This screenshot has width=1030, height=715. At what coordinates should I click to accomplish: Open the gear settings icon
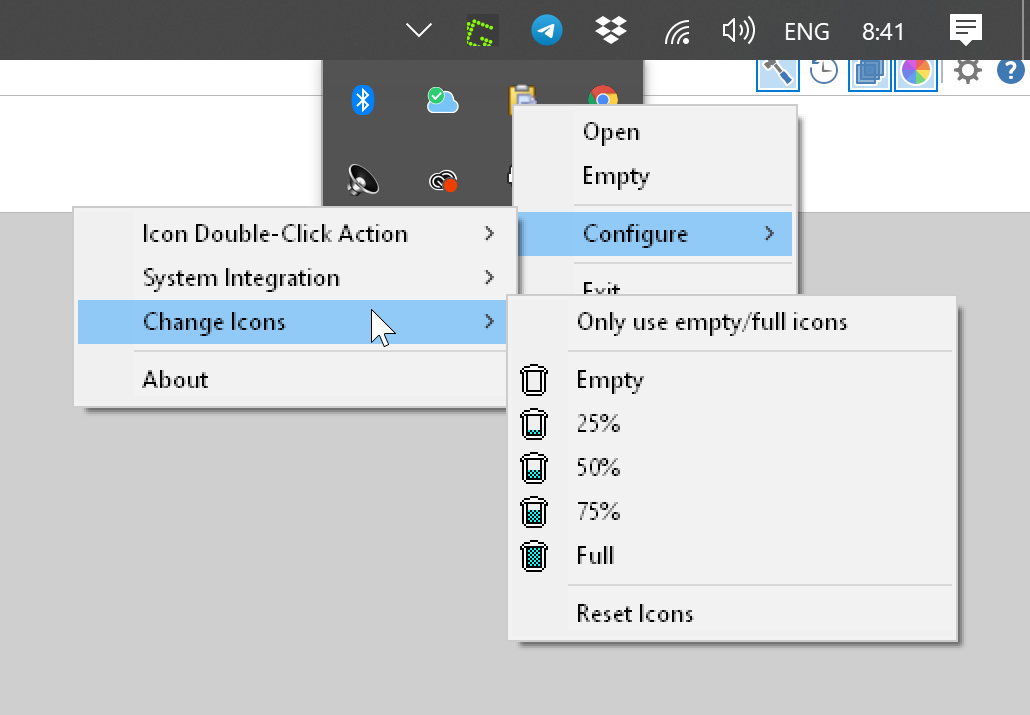968,71
